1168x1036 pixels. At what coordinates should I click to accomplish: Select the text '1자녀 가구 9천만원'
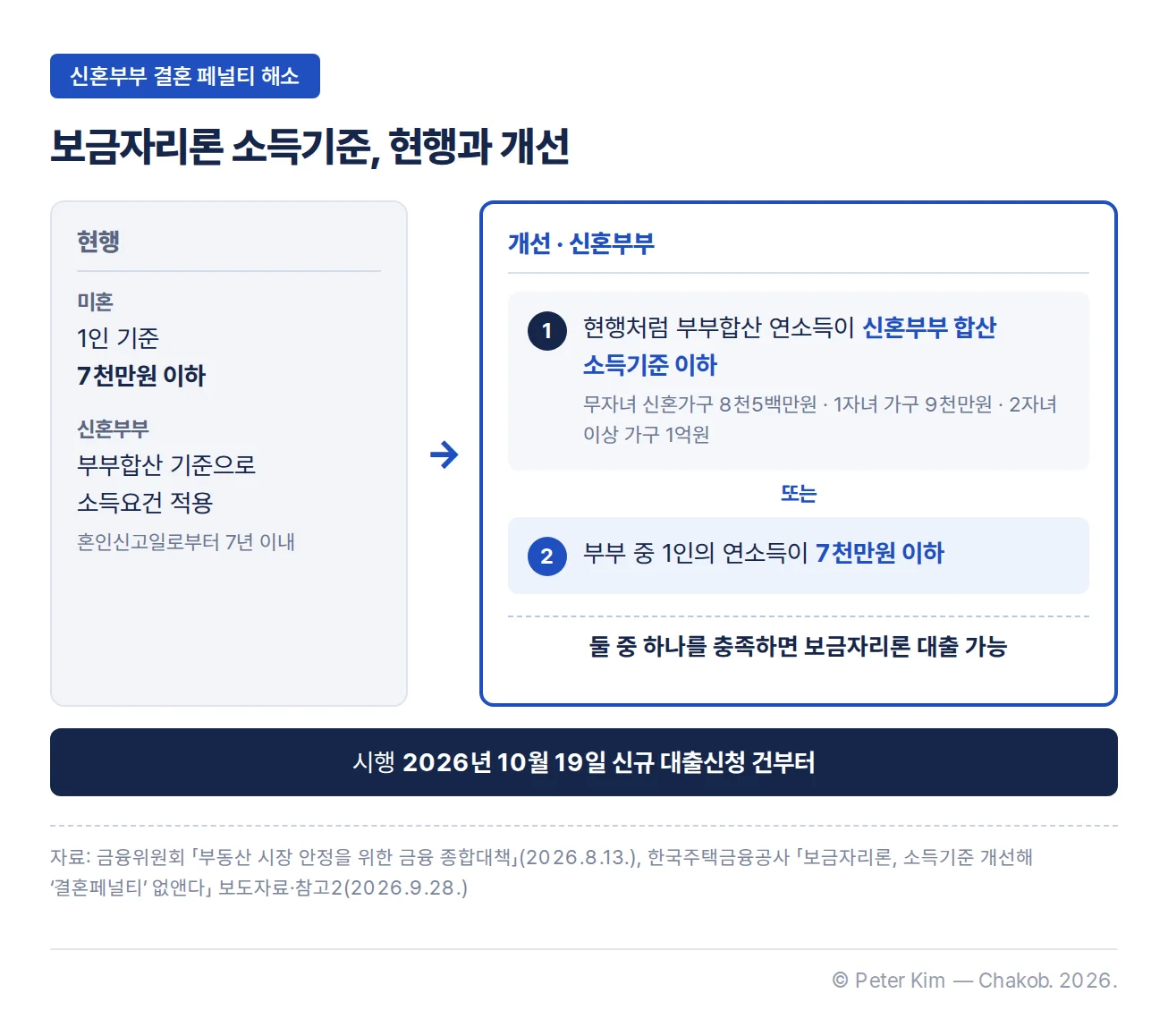point(912,404)
